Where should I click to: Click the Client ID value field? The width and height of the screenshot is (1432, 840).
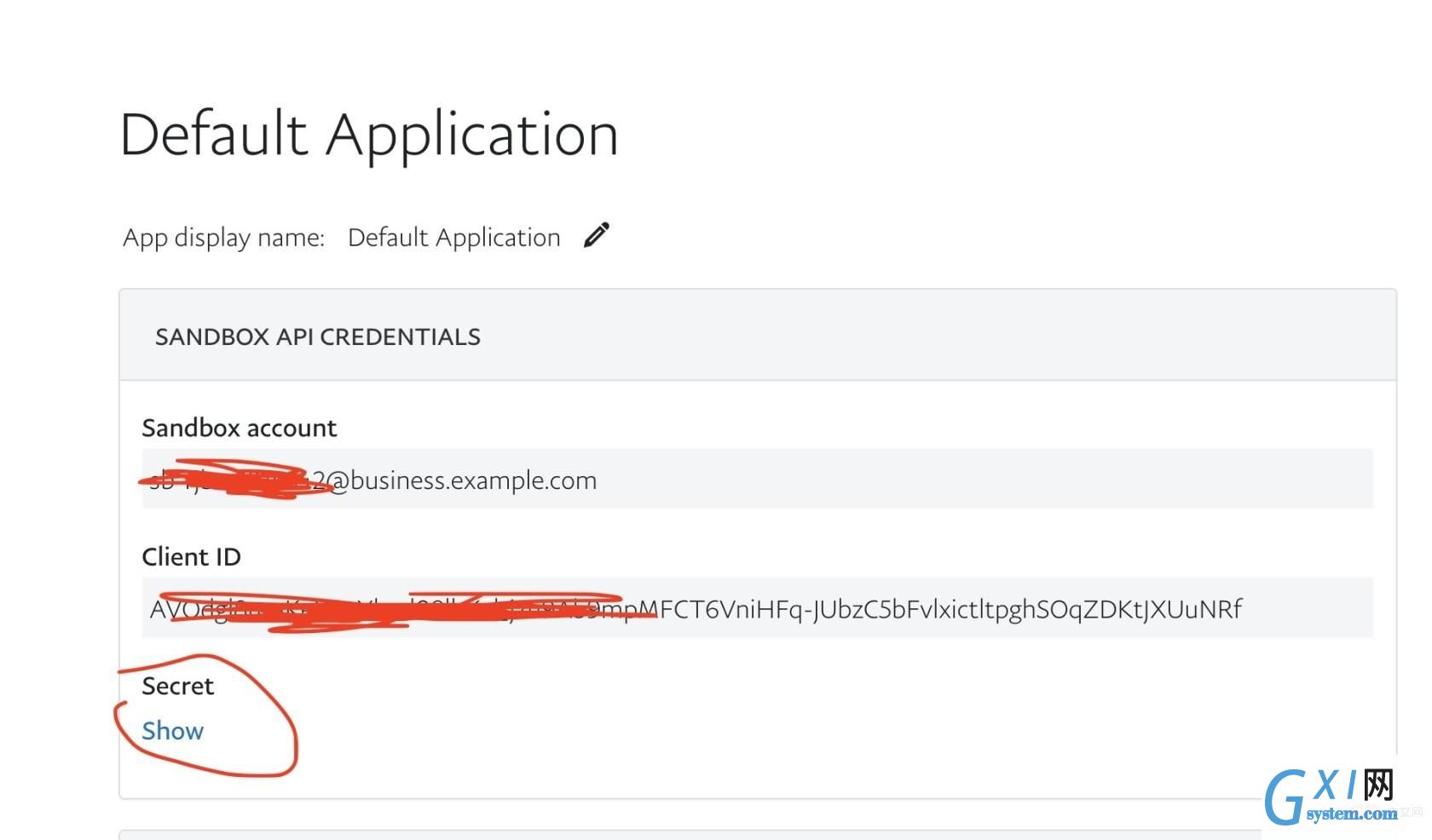[x=757, y=607]
